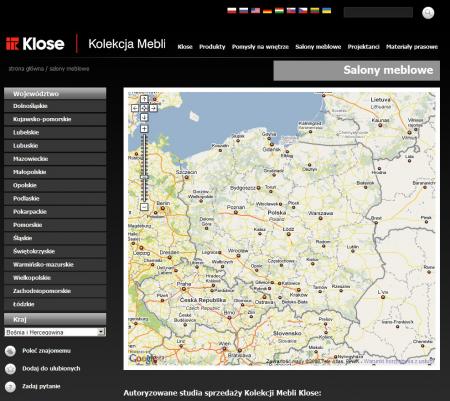Switch language with the Czech flag
The width and height of the screenshot is (450, 401).
[x=303, y=11]
